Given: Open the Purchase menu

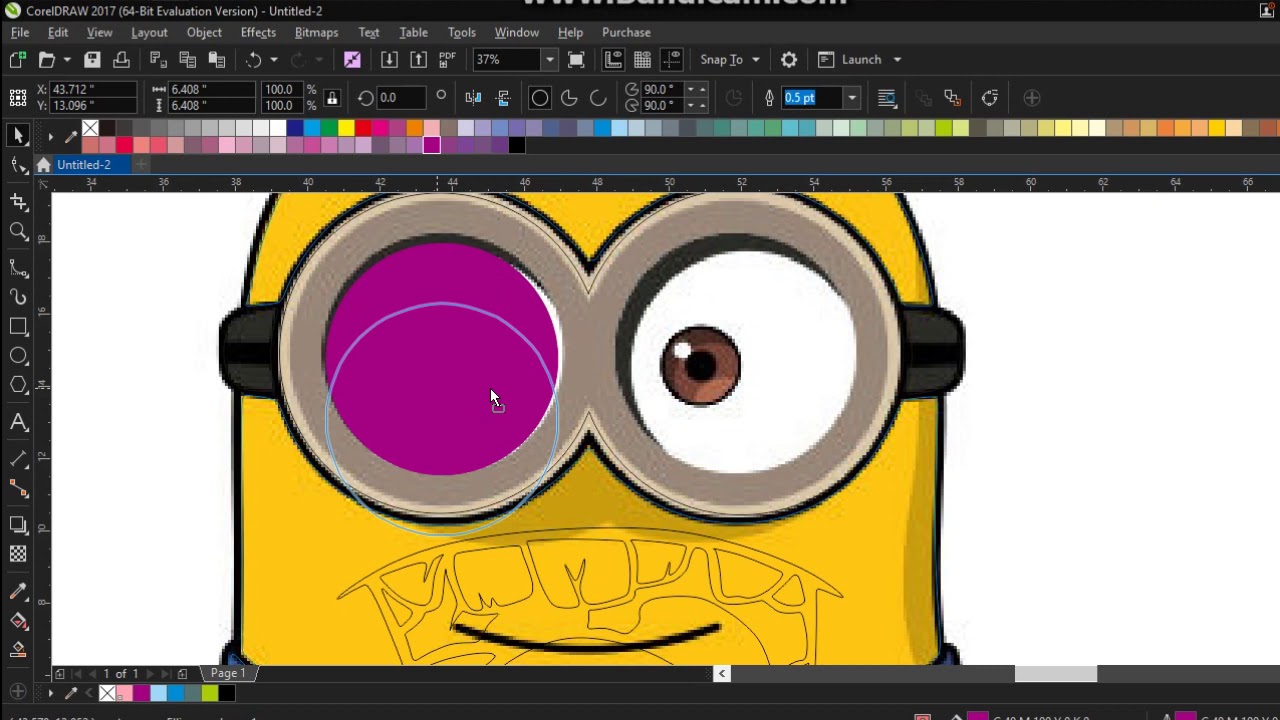Looking at the screenshot, I should (626, 32).
